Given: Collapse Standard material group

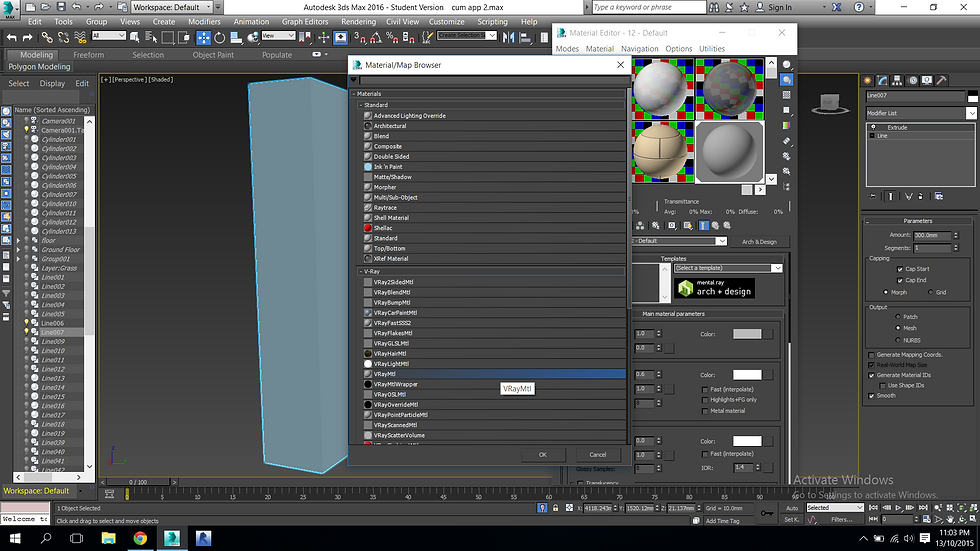Looking at the screenshot, I should tap(361, 105).
